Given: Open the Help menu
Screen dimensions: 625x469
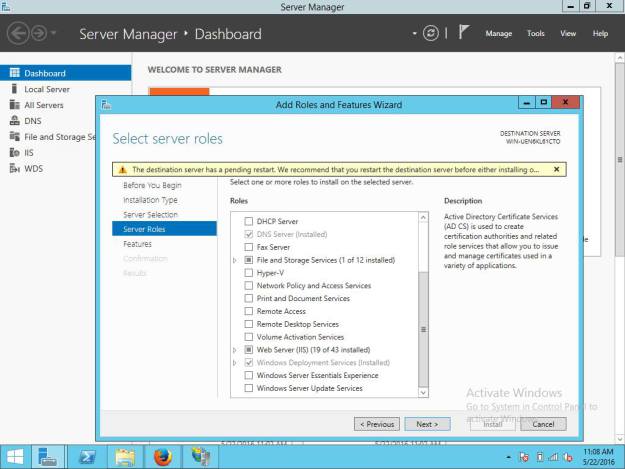Looking at the screenshot, I should (x=600, y=33).
